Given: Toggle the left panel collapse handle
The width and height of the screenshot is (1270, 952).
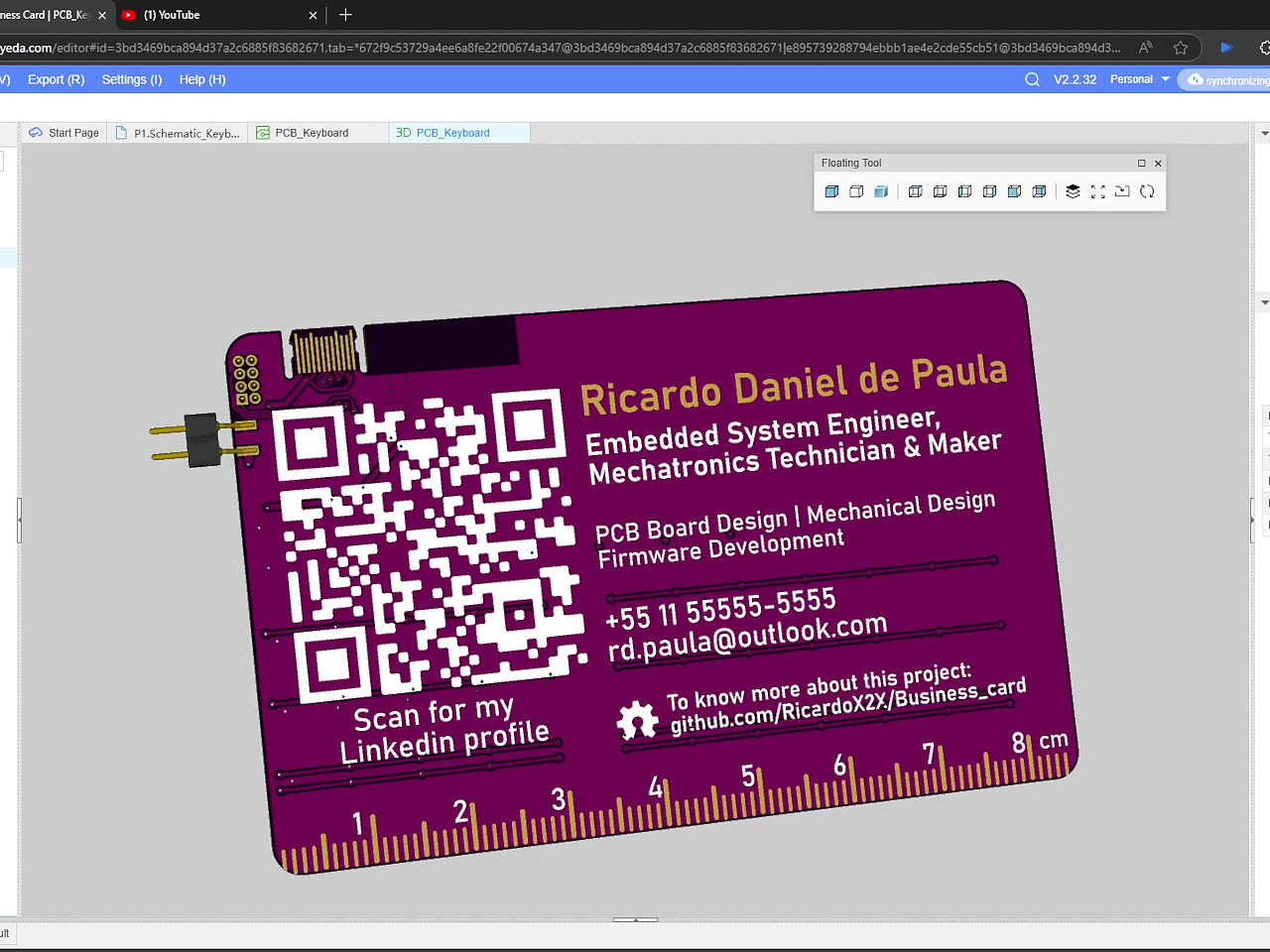Looking at the screenshot, I should pos(19,521).
